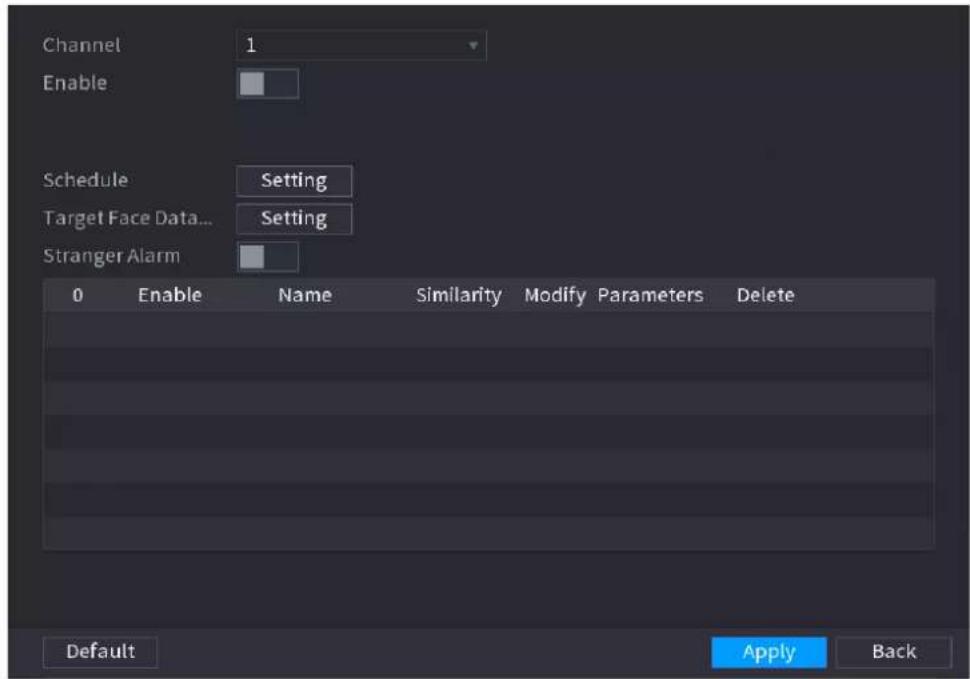
Task: Click the Target Face Data... label
Action: (x=127, y=218)
